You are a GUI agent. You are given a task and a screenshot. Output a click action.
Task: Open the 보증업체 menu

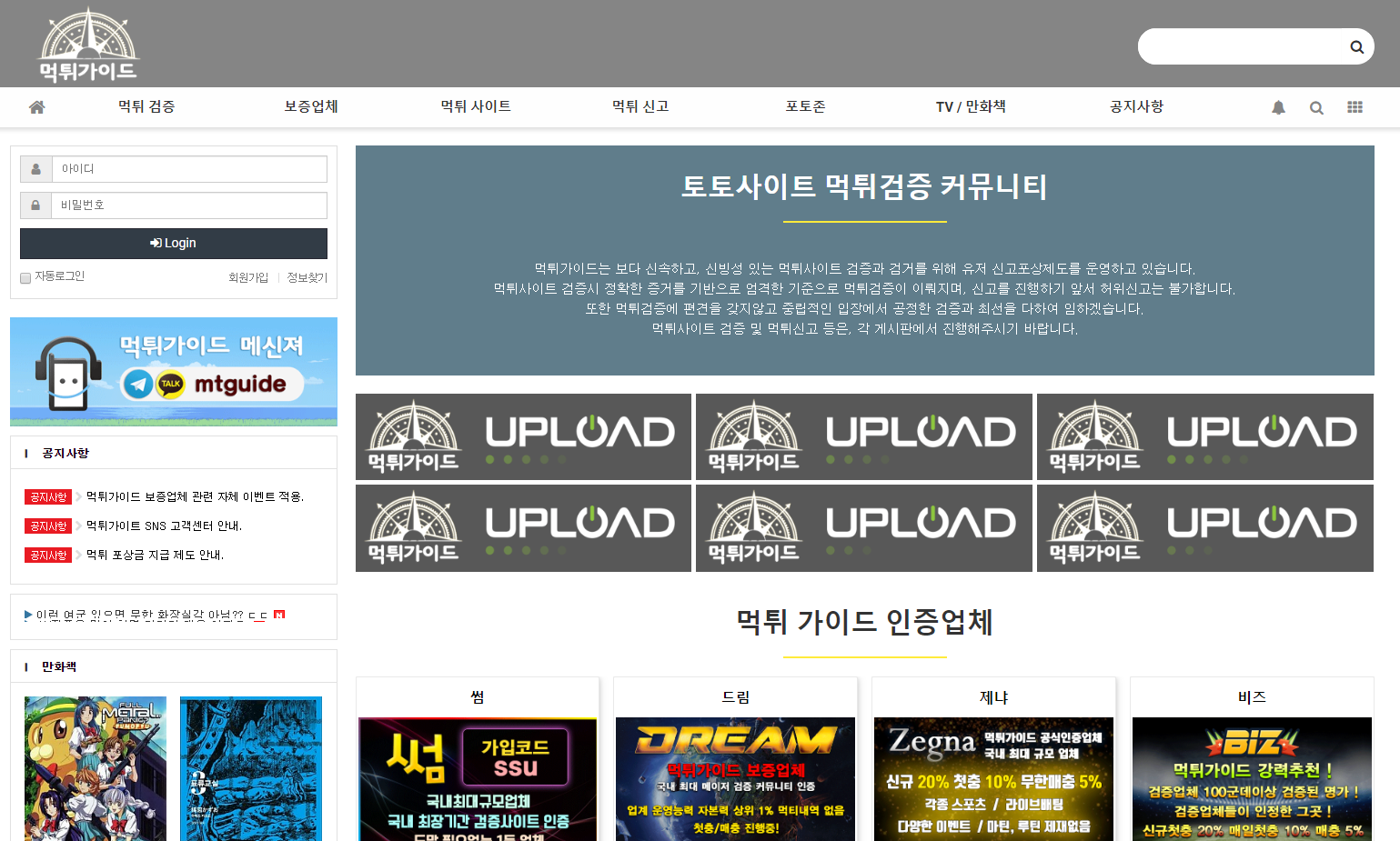[x=311, y=107]
